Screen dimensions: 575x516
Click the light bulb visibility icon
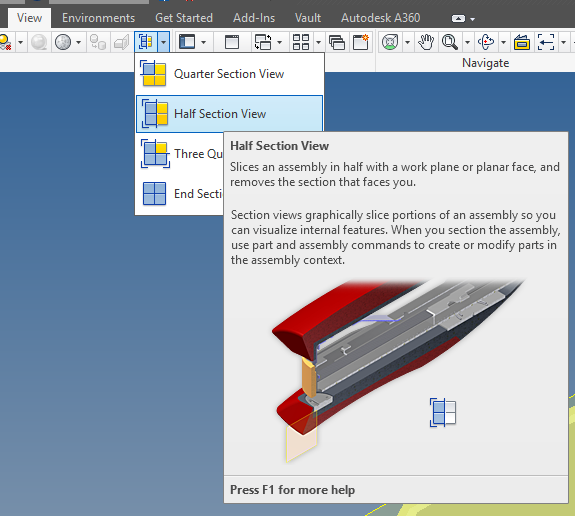(x=6, y=42)
